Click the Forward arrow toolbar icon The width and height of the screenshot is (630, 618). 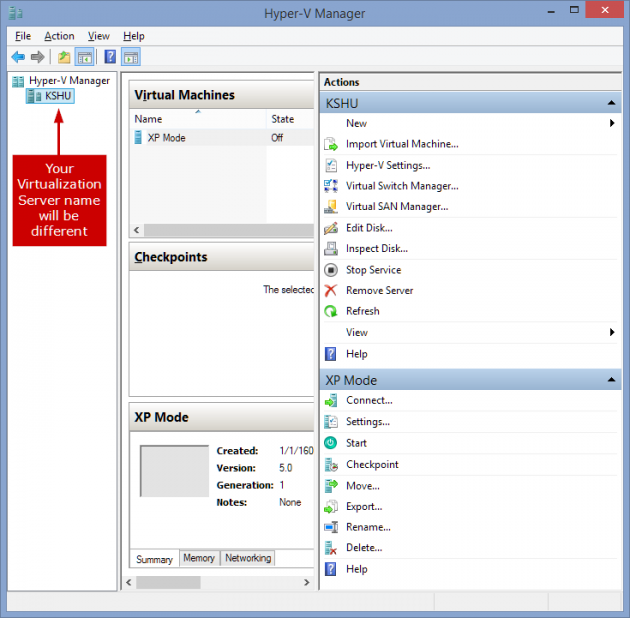coord(37,57)
